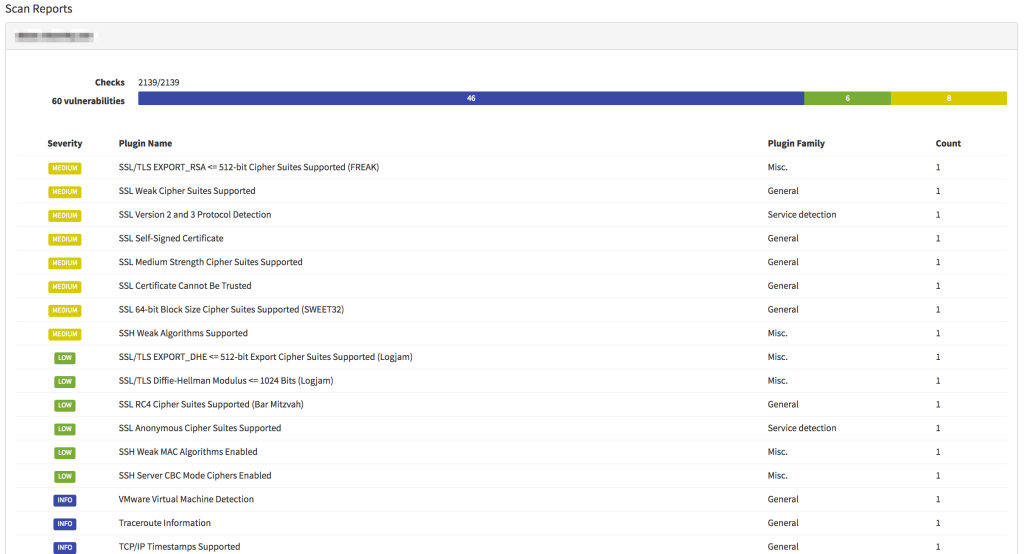Select SSL Version 2 and 3 Protocol Detection

coord(195,215)
